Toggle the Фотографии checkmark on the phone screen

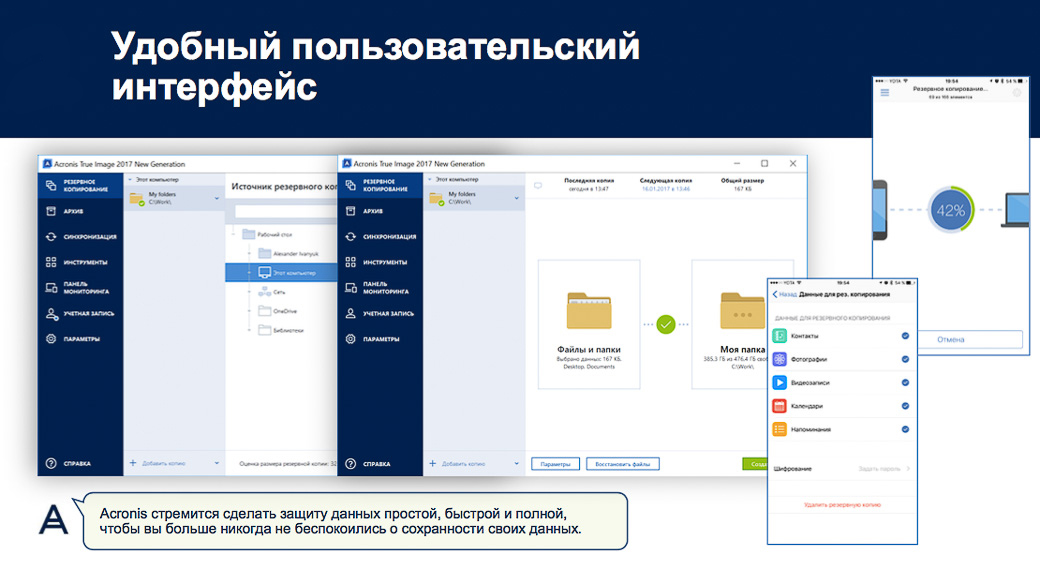click(905, 359)
